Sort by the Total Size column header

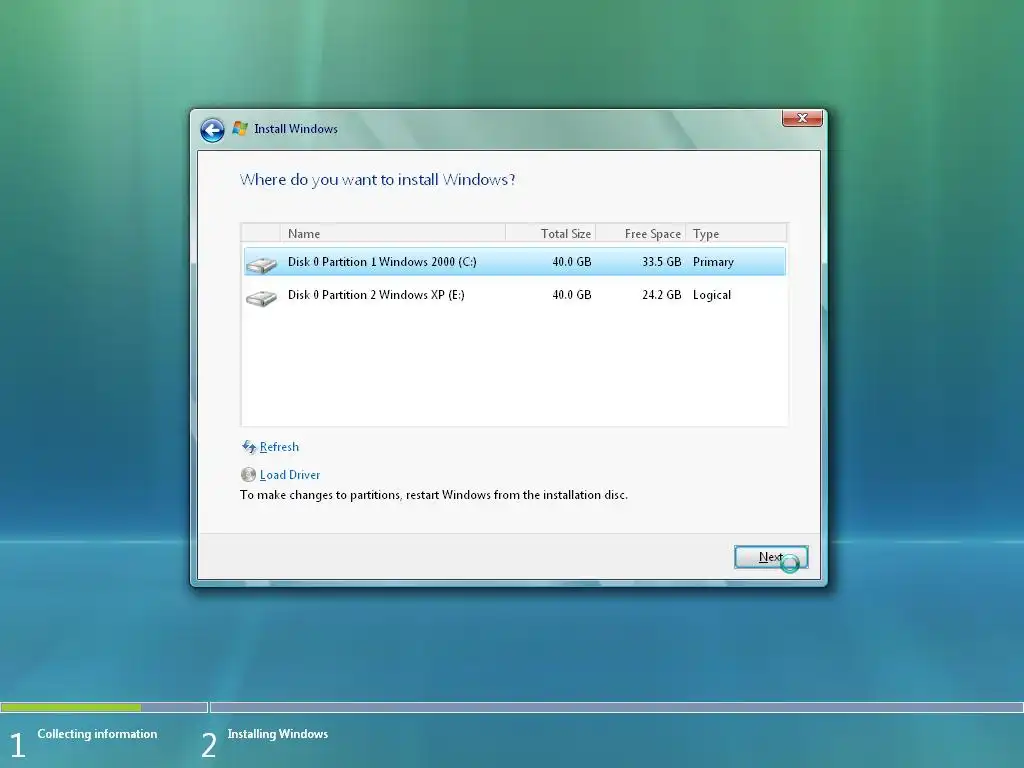pos(551,233)
